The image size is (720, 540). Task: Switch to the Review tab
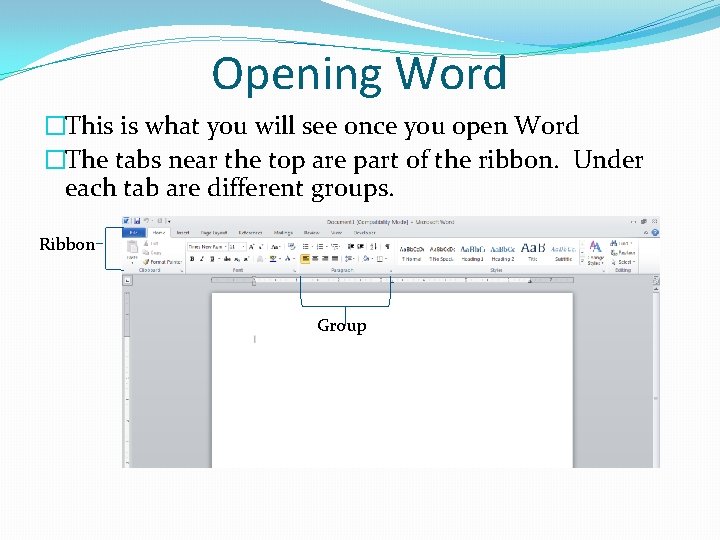pos(312,233)
